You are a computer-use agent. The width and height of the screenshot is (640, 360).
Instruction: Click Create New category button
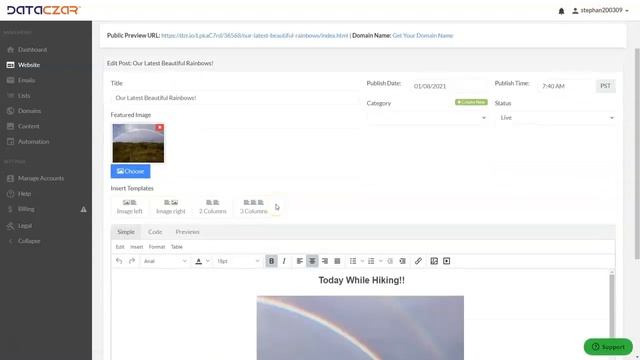pos(471,102)
